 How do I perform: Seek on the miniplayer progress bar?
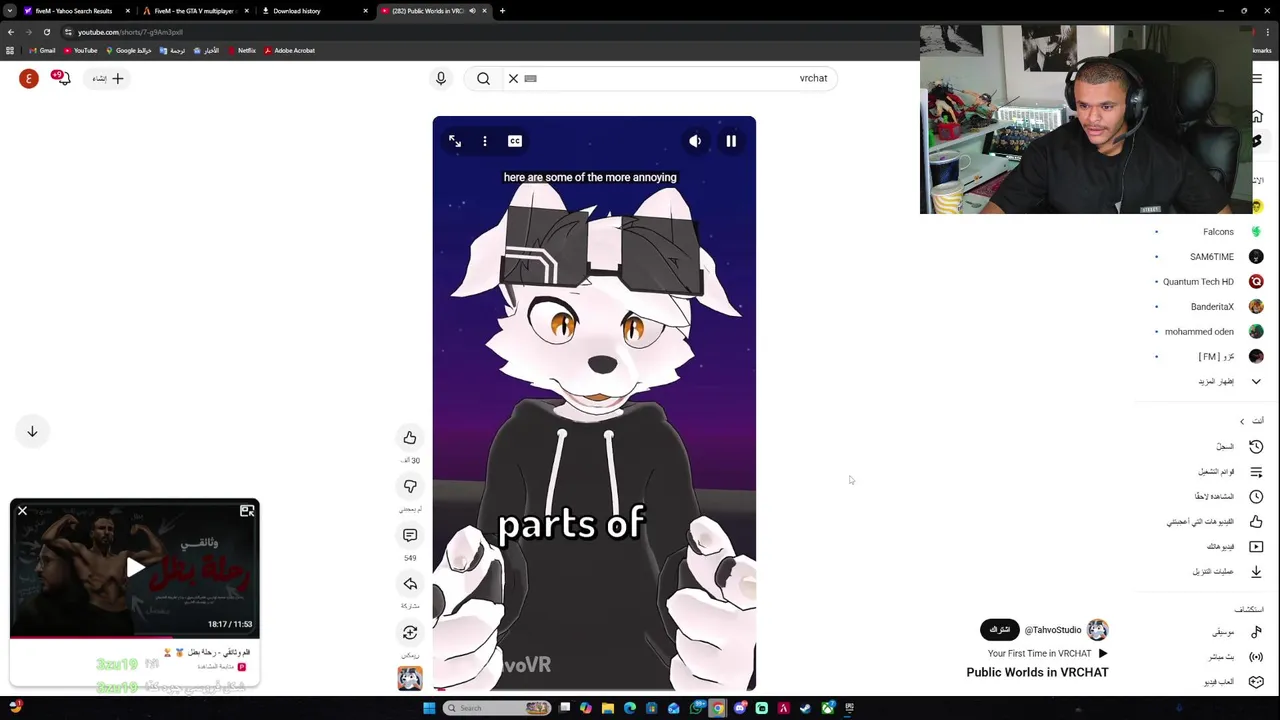pyautogui.click(x=135, y=637)
